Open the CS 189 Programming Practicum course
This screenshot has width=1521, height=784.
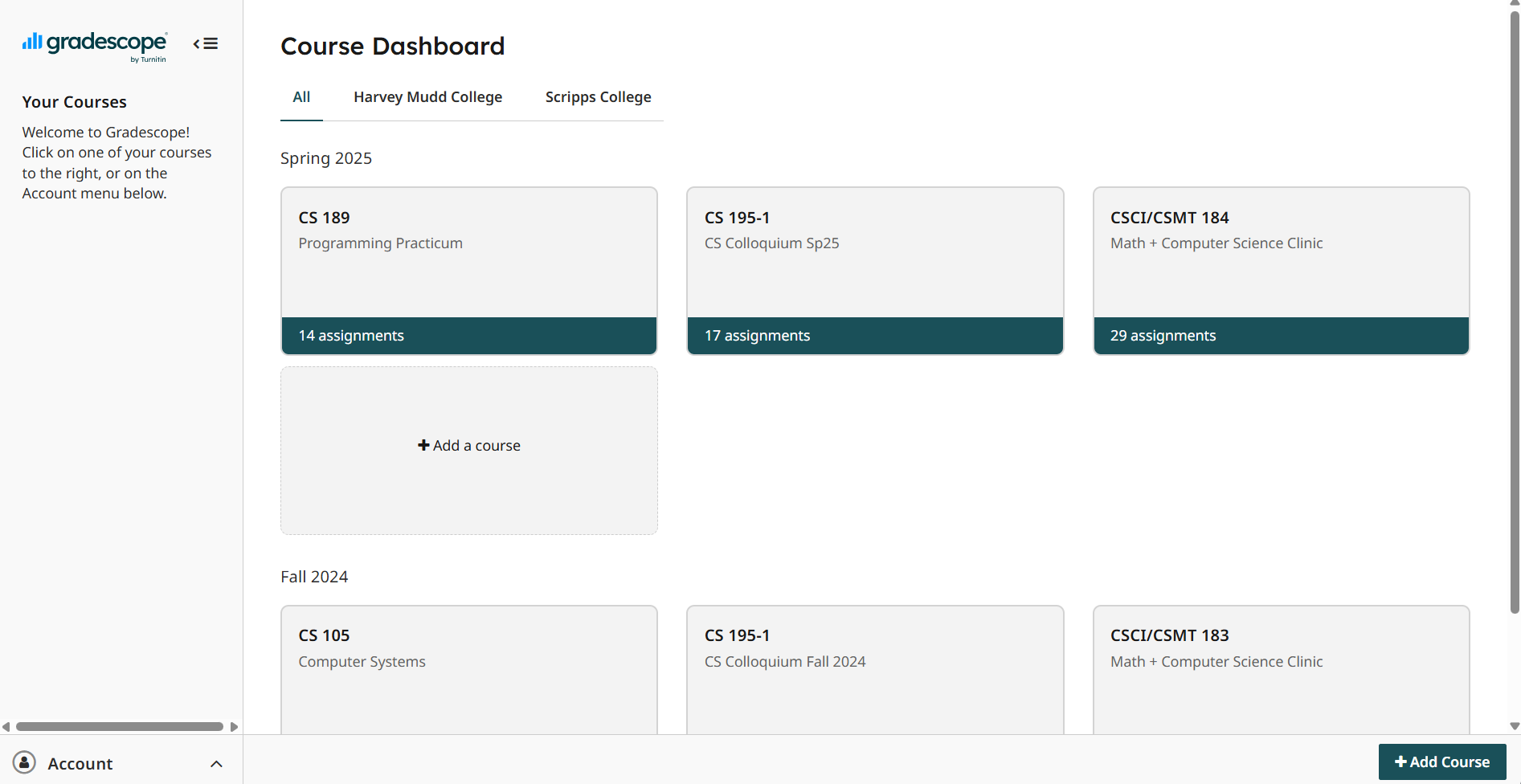pyautogui.click(x=469, y=271)
